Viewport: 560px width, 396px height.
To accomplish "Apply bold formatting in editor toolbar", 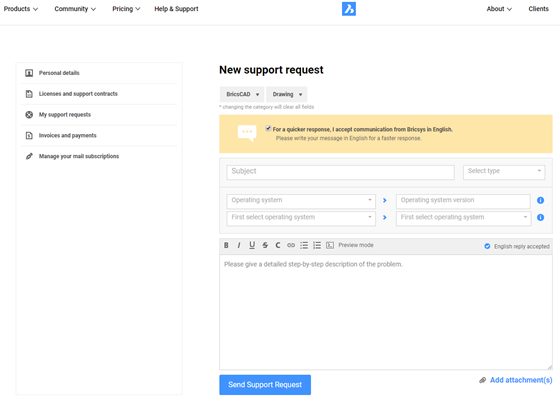I will point(226,245).
